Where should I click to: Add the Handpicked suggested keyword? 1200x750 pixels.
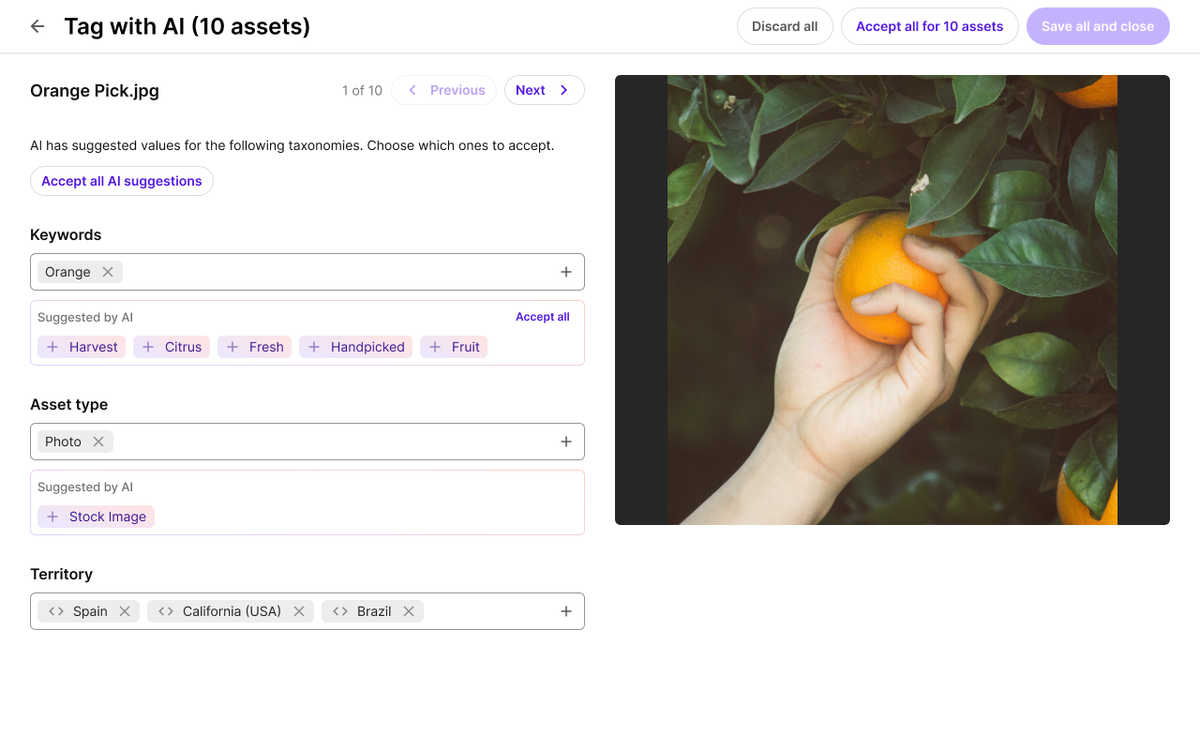[x=356, y=347]
